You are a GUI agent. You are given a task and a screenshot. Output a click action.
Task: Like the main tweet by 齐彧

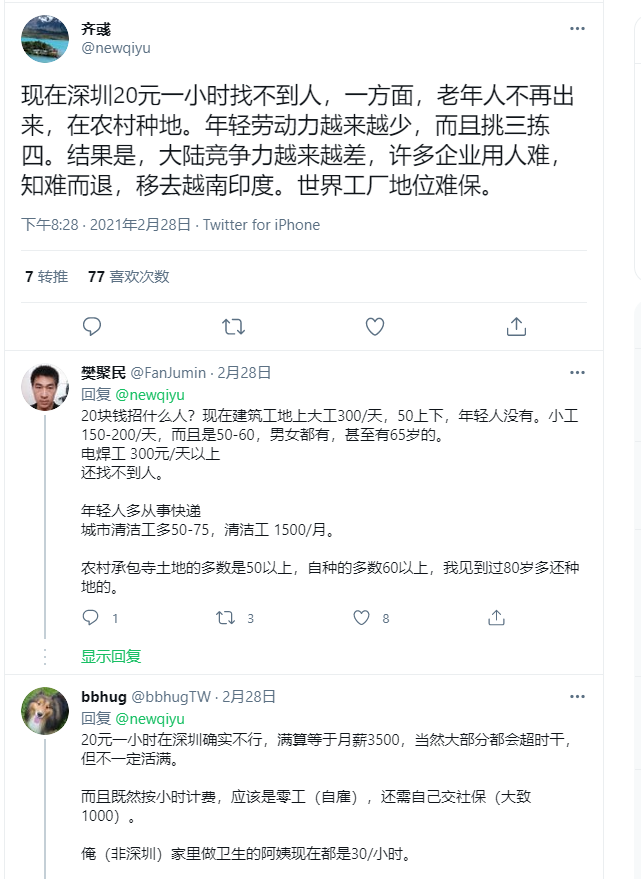pos(375,326)
